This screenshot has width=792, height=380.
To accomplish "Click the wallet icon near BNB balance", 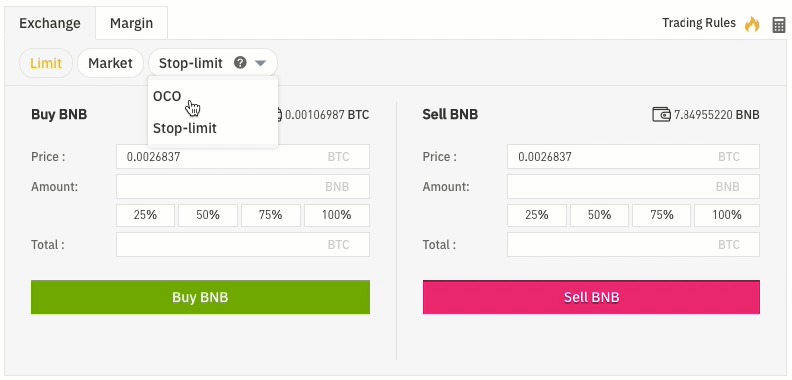I will [x=661, y=115].
